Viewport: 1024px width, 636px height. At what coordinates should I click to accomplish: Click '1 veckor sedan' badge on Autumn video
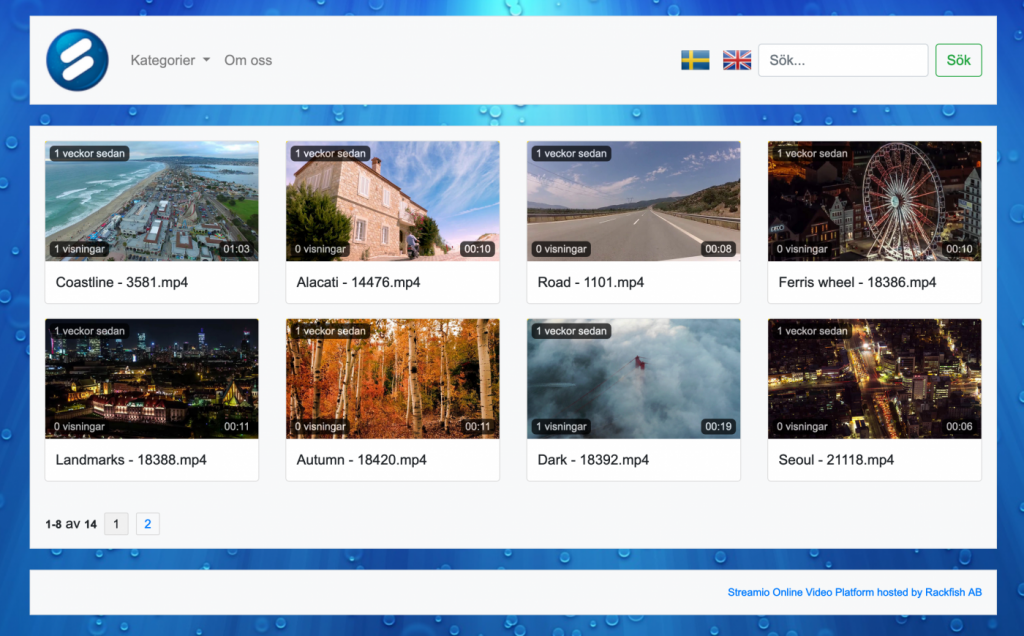330,331
